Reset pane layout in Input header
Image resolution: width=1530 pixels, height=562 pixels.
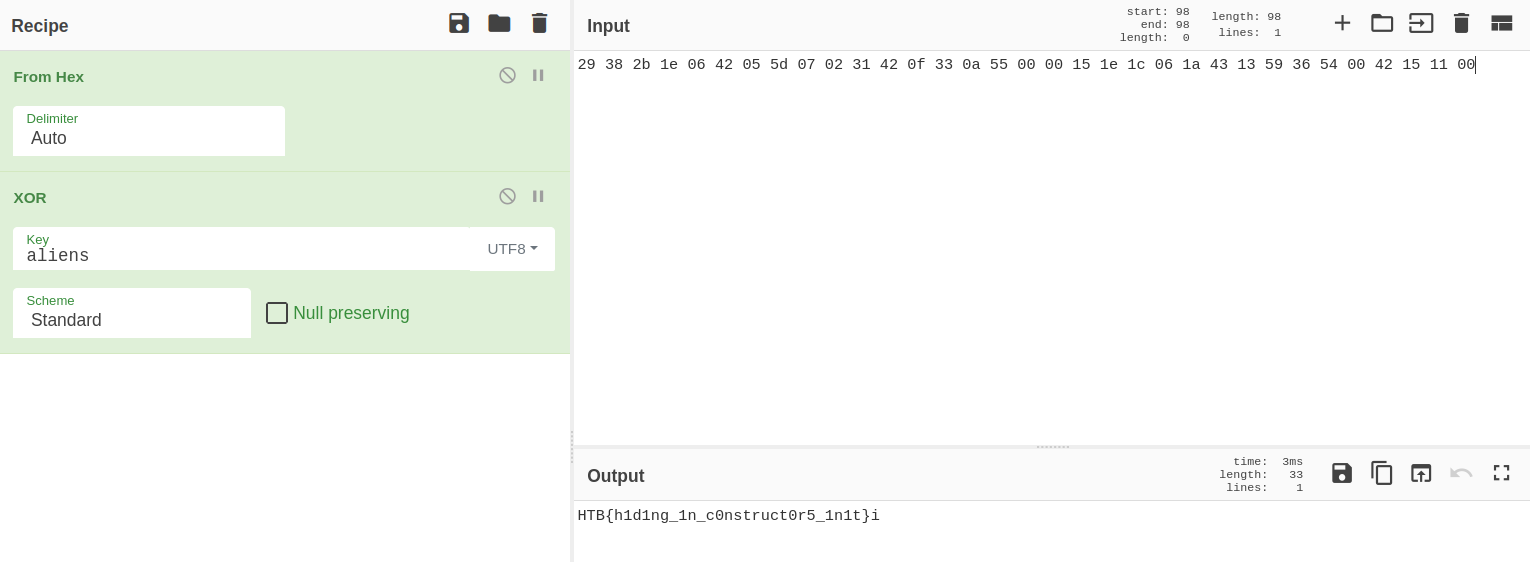click(1501, 23)
